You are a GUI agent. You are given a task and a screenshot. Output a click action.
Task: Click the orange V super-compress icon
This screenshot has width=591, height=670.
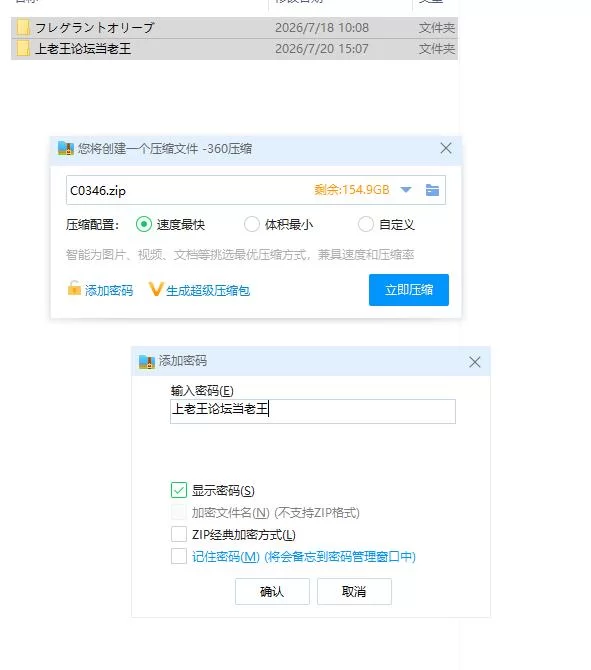156,289
